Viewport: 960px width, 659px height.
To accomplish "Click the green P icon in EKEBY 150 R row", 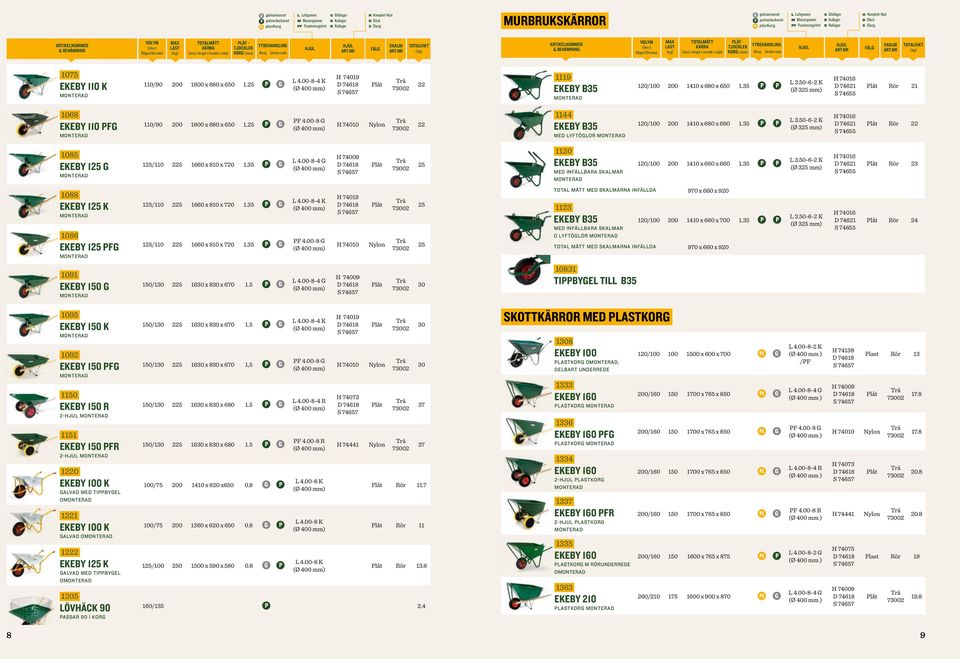I will (266, 404).
